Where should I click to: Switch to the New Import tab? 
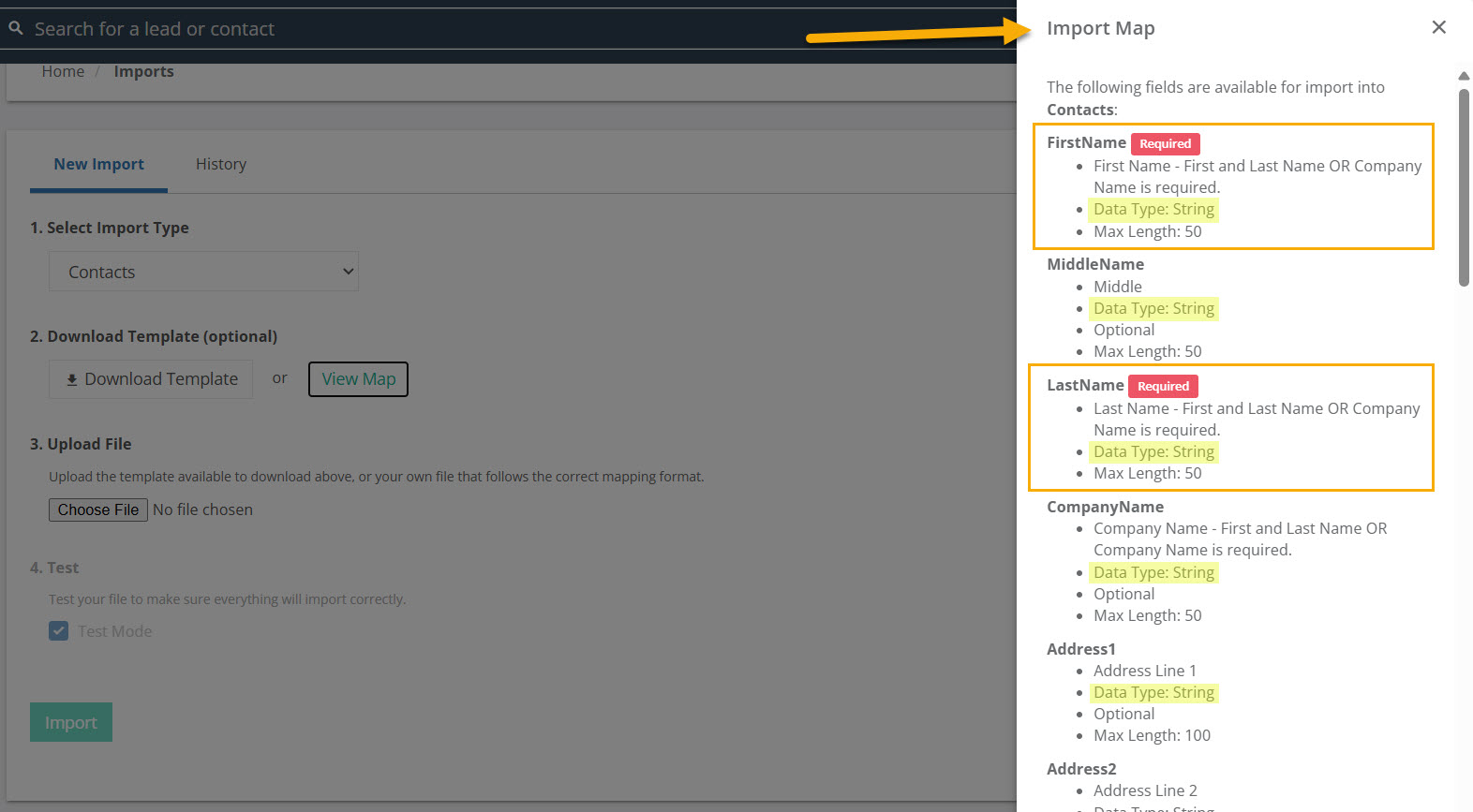98,164
